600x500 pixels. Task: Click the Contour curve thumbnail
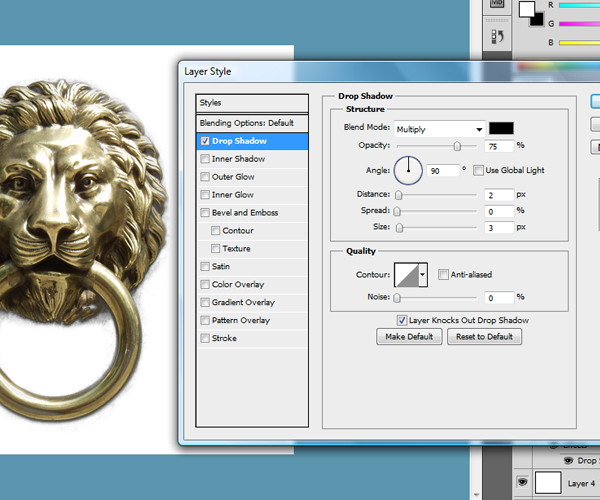[x=406, y=275]
